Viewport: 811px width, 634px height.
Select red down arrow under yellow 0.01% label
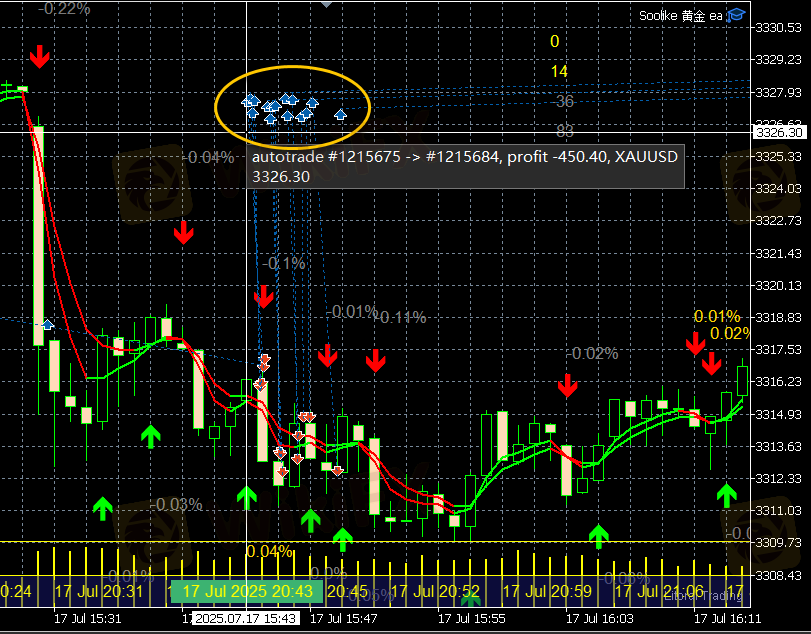point(696,343)
